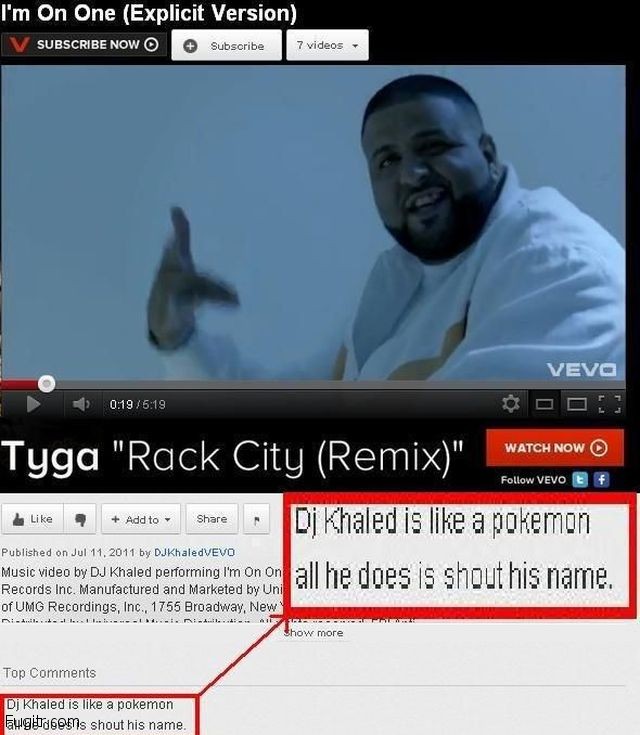The width and height of the screenshot is (640, 735).
Task: Open the Add to dropdown
Action: (141, 519)
